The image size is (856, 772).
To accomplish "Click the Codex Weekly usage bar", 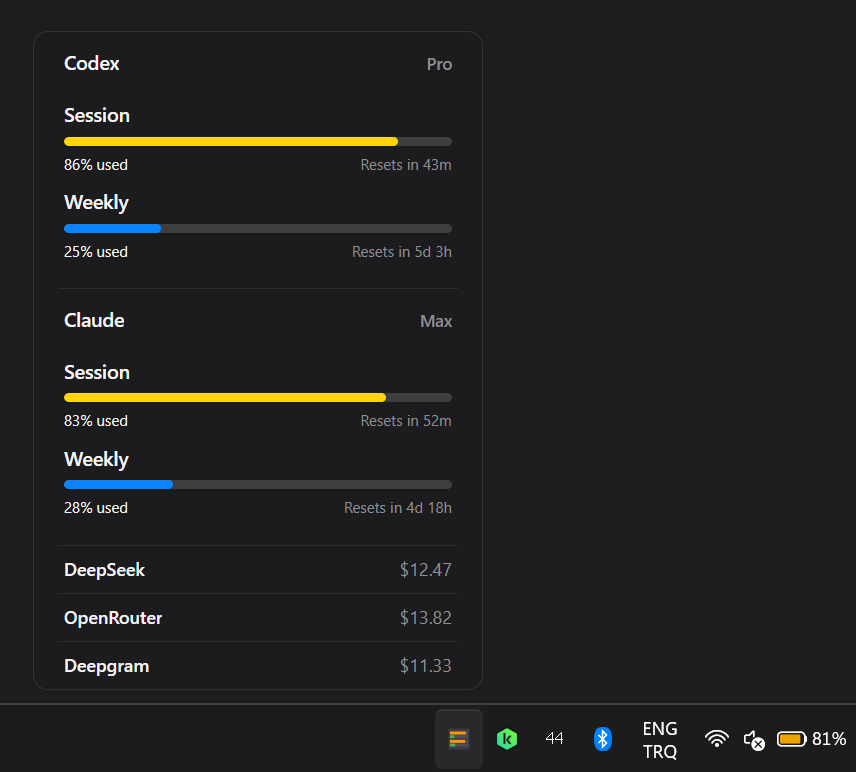I will pyautogui.click(x=258, y=228).
